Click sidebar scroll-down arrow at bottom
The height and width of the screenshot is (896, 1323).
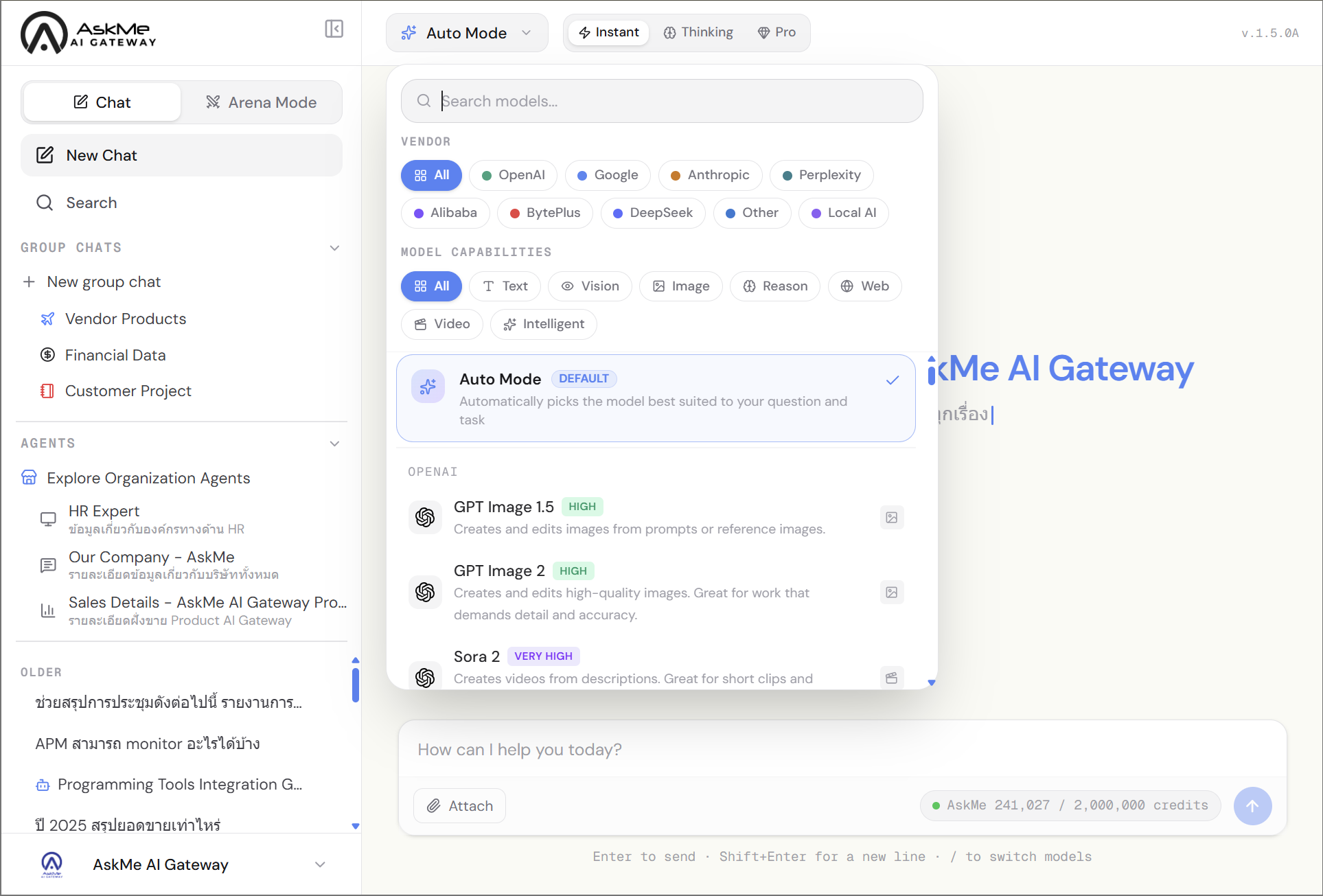356,826
